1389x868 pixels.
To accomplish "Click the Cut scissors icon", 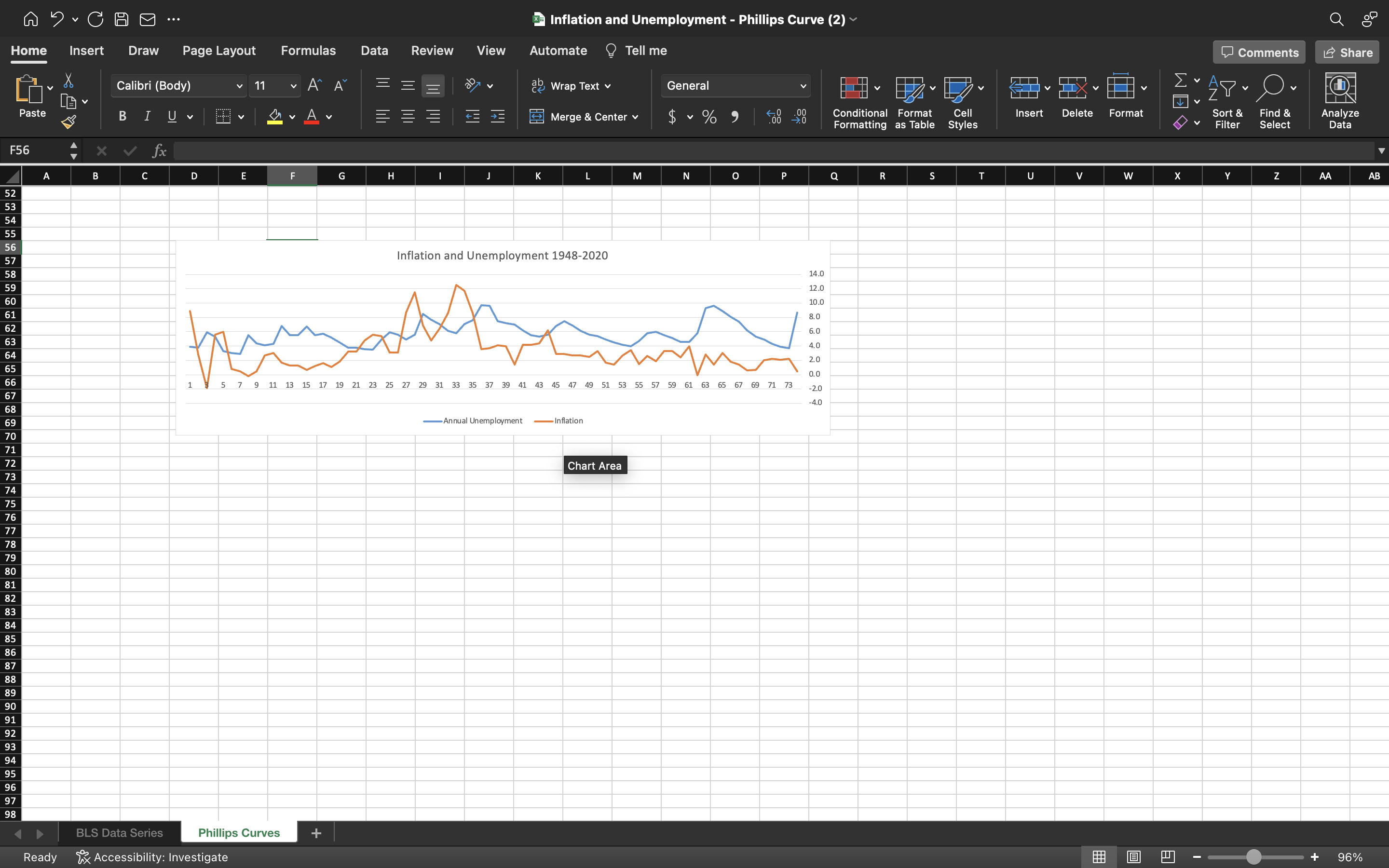I will point(68,81).
